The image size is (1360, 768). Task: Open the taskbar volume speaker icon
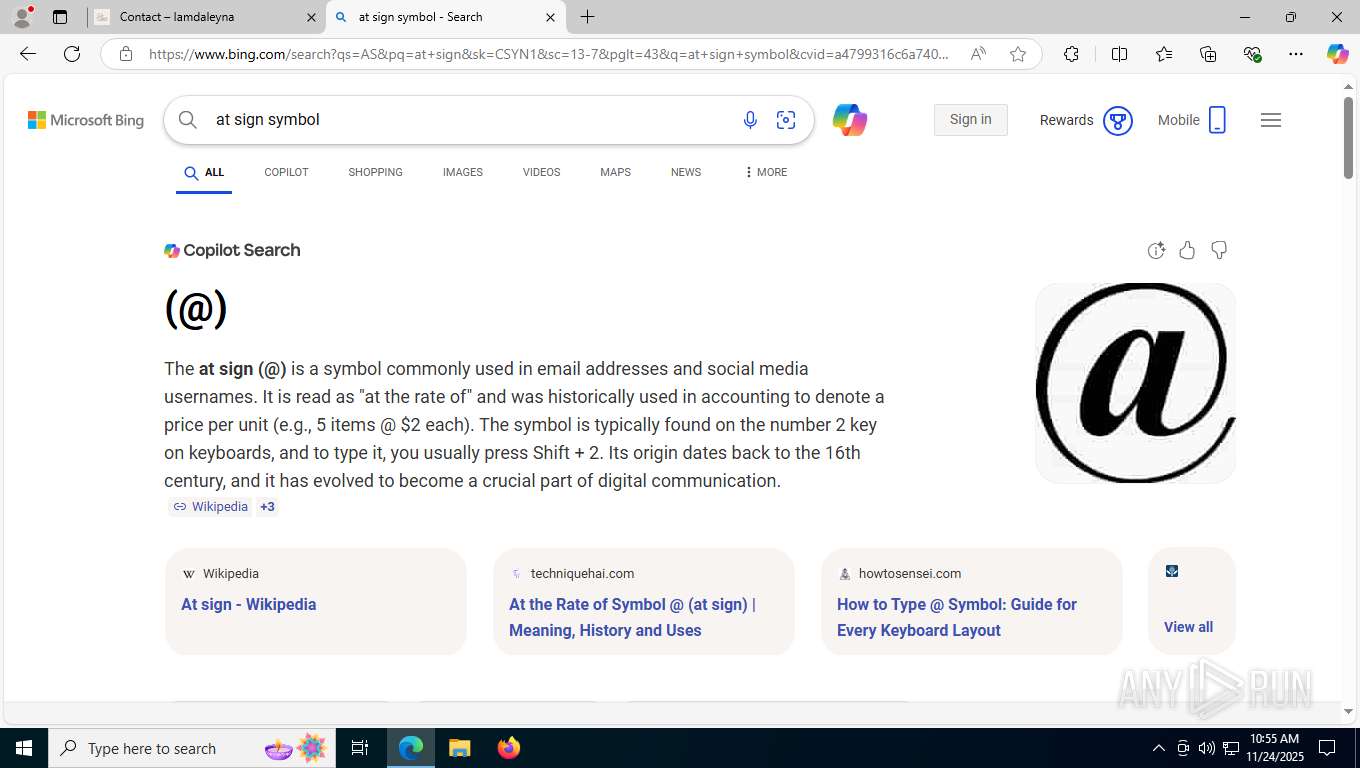coord(1207,748)
